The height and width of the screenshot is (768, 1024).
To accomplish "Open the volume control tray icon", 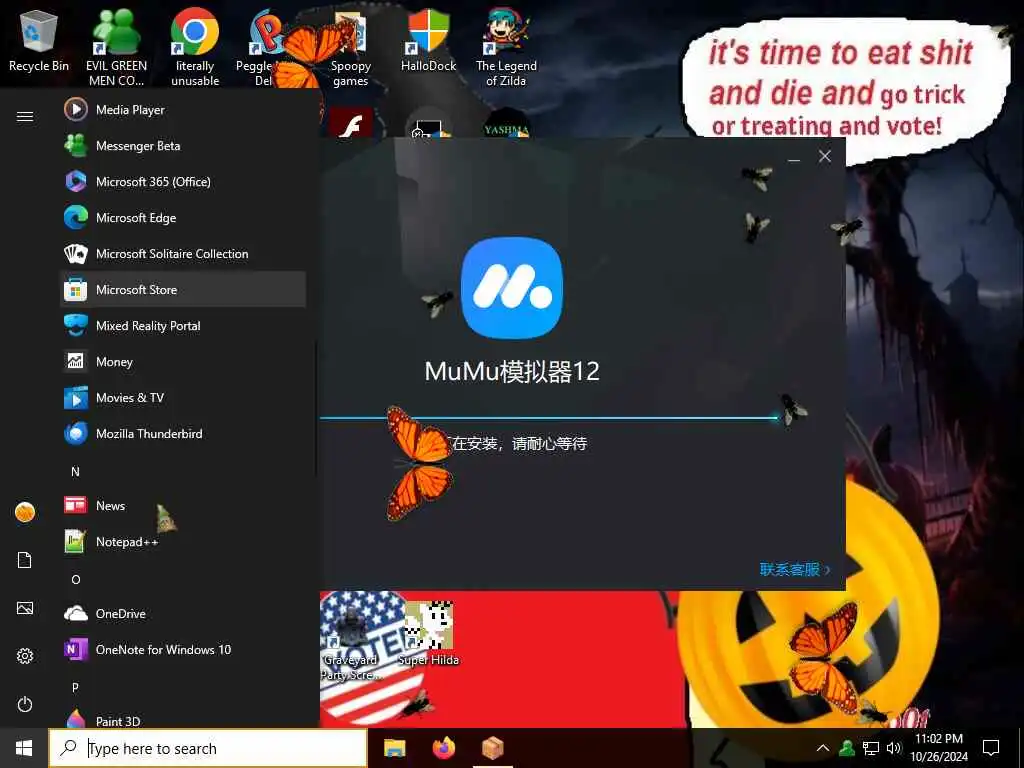I will click(893, 748).
